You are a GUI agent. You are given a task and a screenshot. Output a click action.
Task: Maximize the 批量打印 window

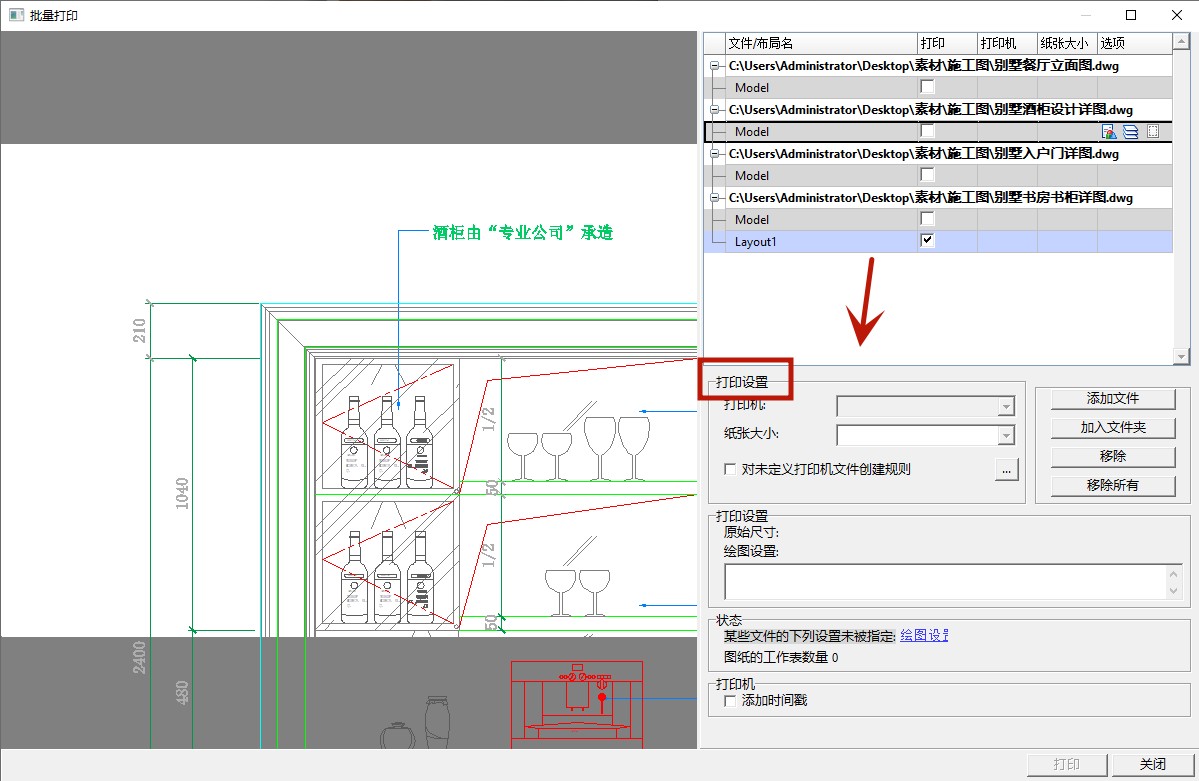click(1131, 15)
